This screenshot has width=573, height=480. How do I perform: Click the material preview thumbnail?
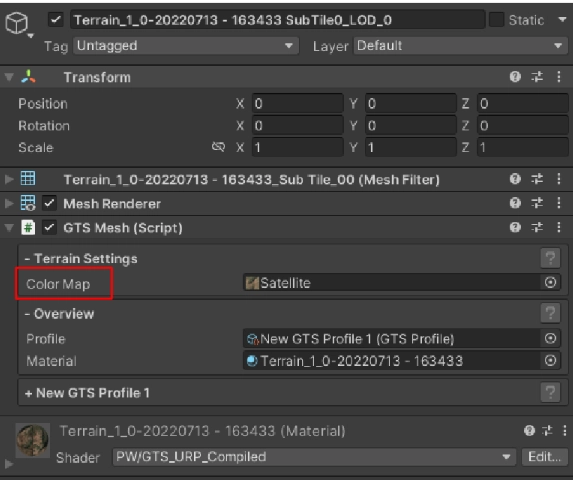pos(33,440)
